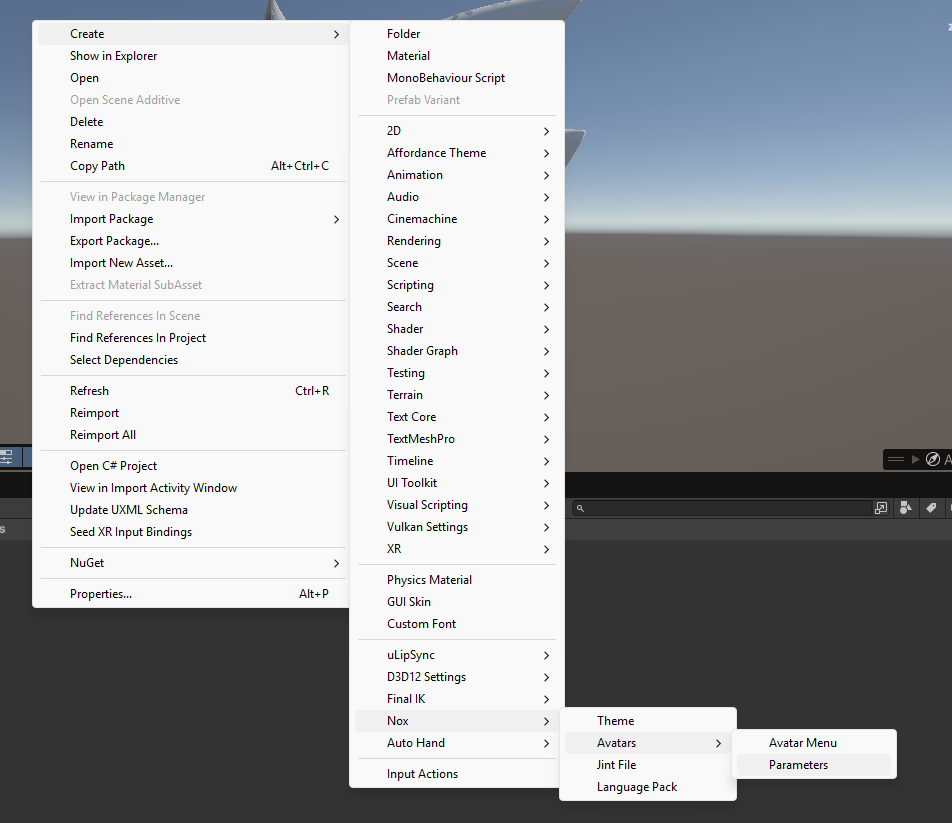Click the overlay drag handle lines icon
952x823 pixels.
(x=896, y=459)
